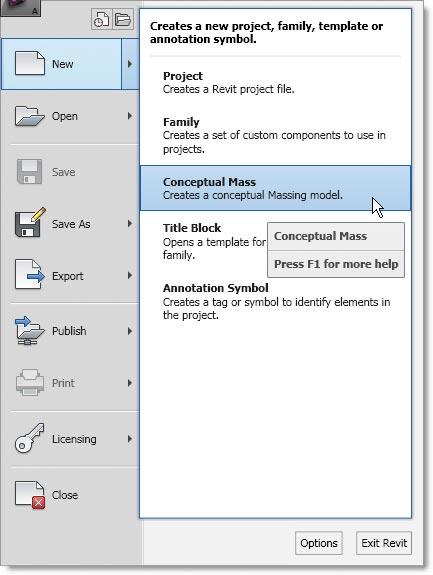
Task: Click the Open Documents folder icon
Action: [123, 19]
